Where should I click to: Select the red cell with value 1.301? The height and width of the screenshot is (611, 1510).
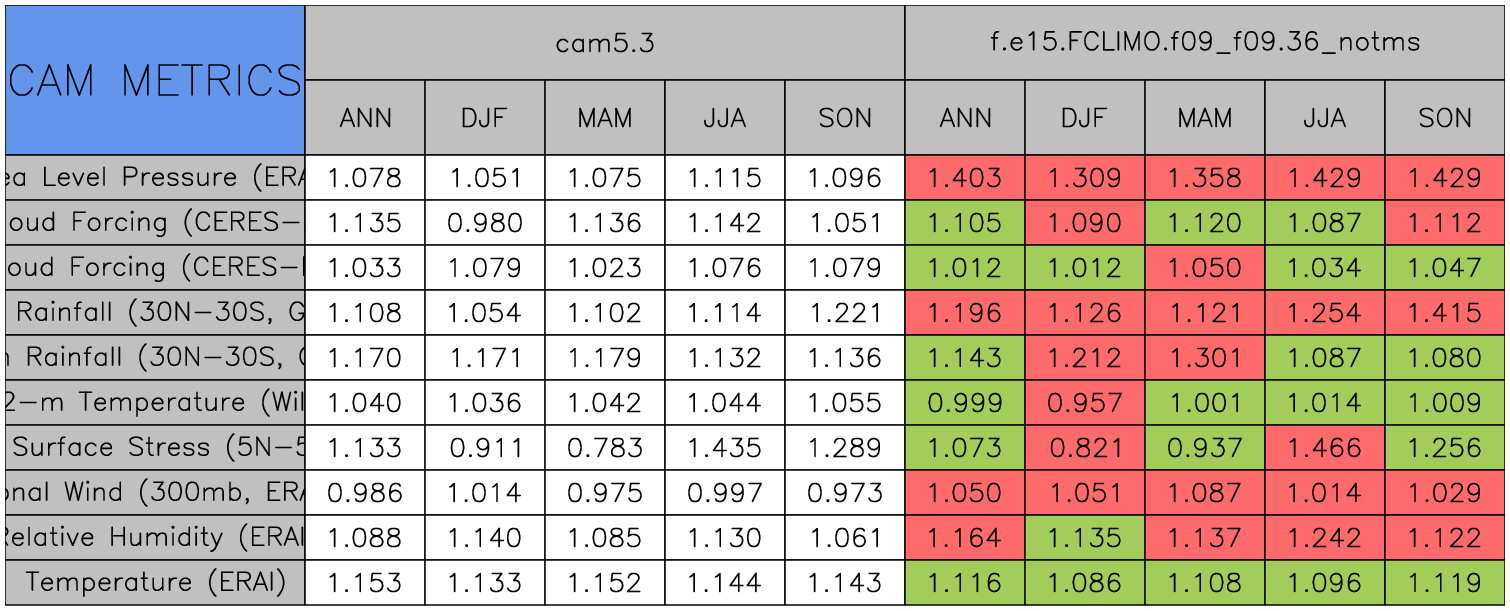point(1205,358)
